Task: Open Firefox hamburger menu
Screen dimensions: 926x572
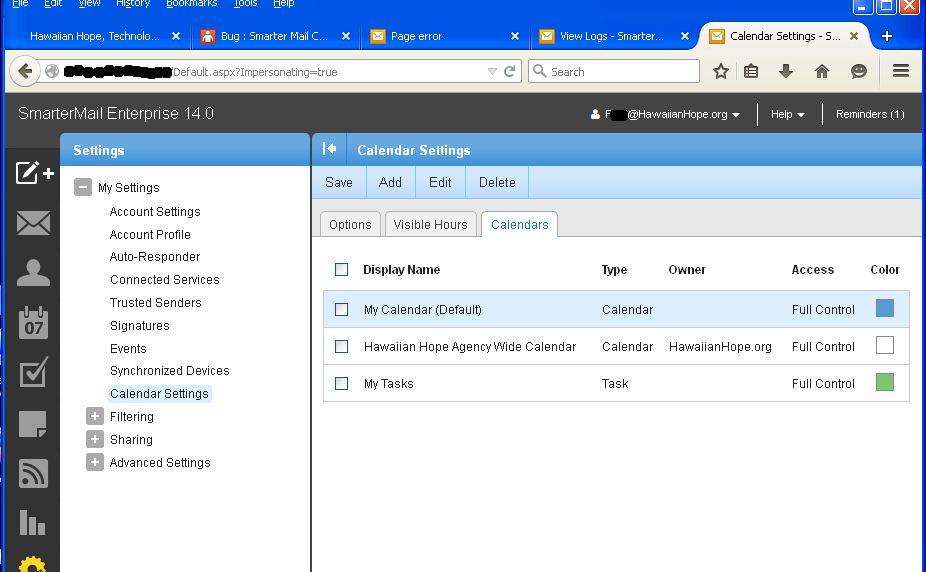Action: (x=901, y=71)
